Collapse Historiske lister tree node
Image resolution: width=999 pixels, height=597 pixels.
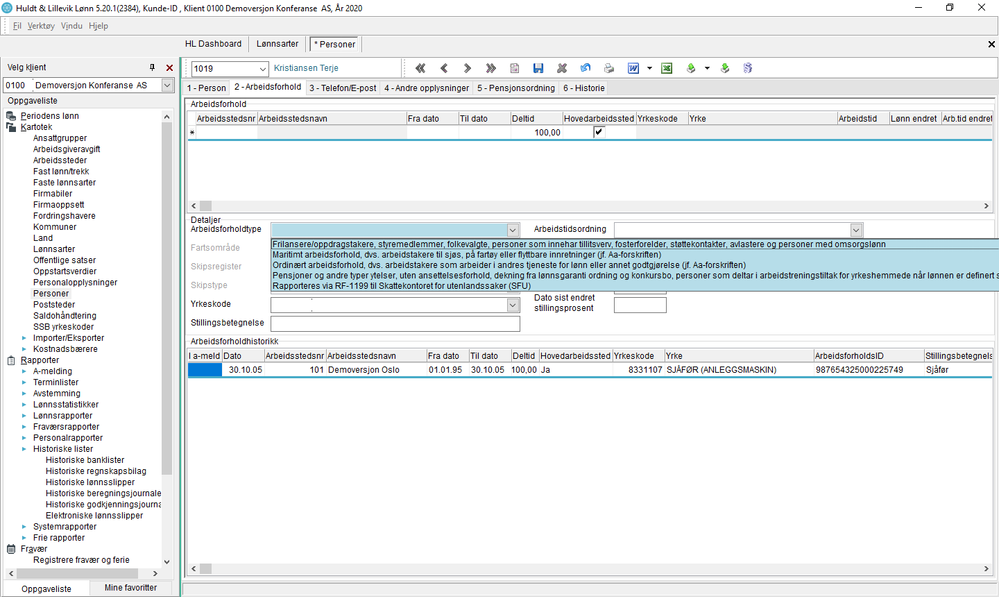[24, 449]
